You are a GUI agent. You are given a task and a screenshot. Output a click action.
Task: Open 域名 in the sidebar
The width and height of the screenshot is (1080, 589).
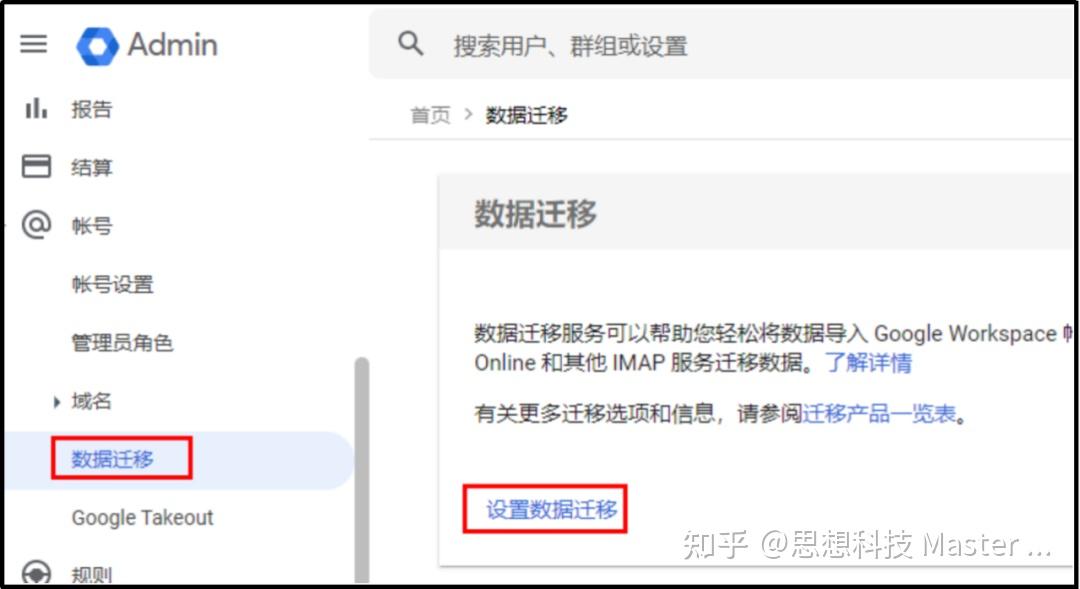click(x=91, y=401)
